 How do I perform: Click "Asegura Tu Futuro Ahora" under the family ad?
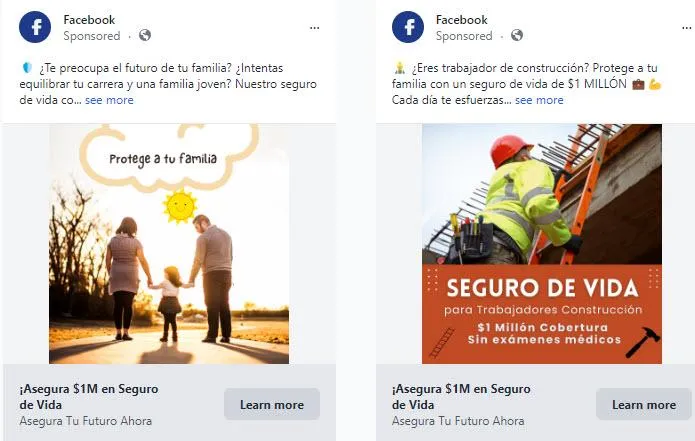[x=86, y=421]
